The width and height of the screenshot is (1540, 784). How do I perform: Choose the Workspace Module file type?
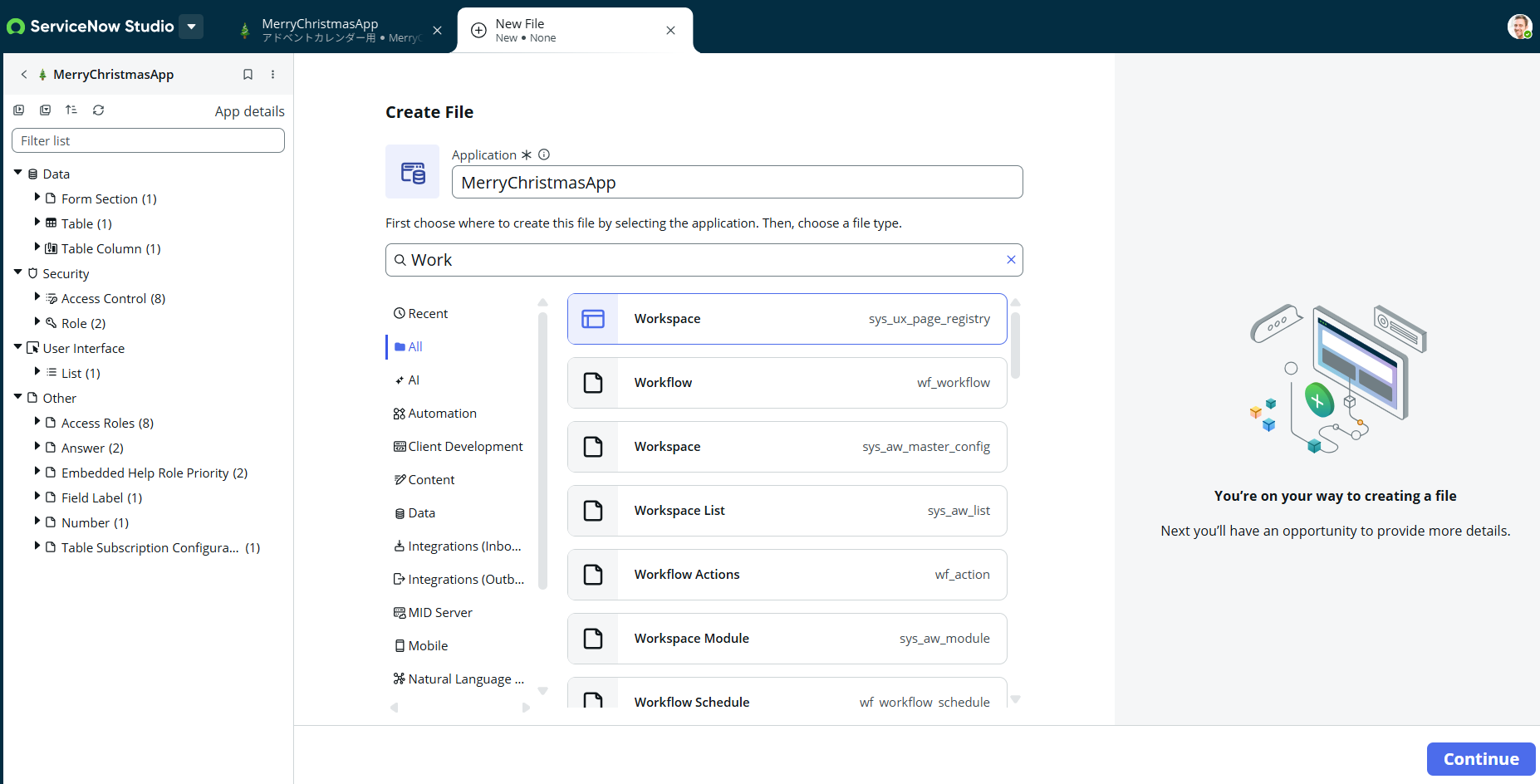(787, 639)
